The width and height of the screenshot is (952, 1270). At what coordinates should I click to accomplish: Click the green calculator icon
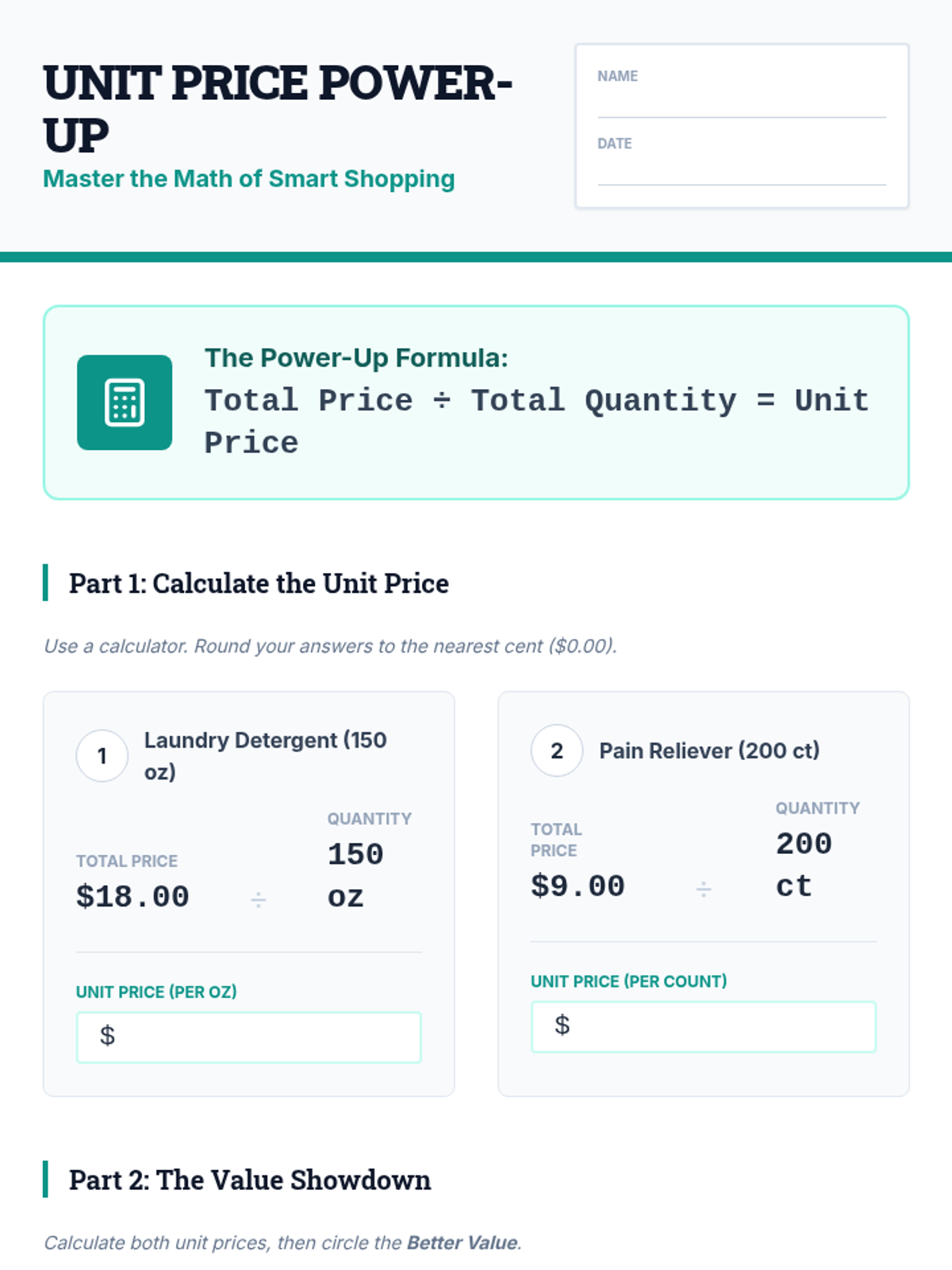point(125,402)
